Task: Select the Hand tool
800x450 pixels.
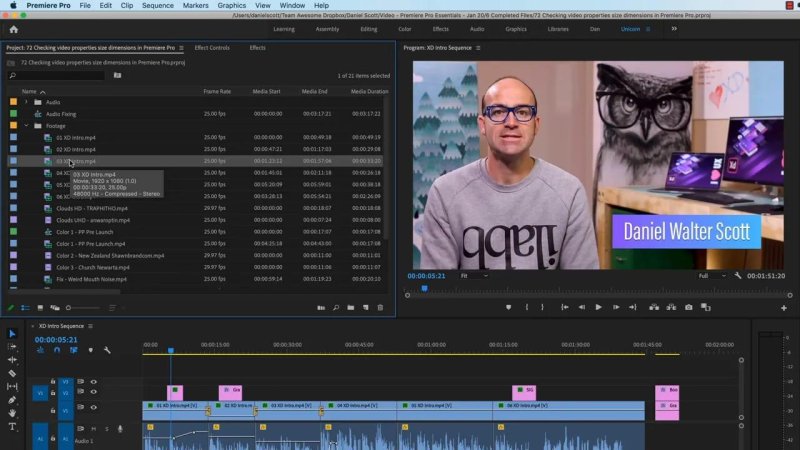Action: pos(12,413)
